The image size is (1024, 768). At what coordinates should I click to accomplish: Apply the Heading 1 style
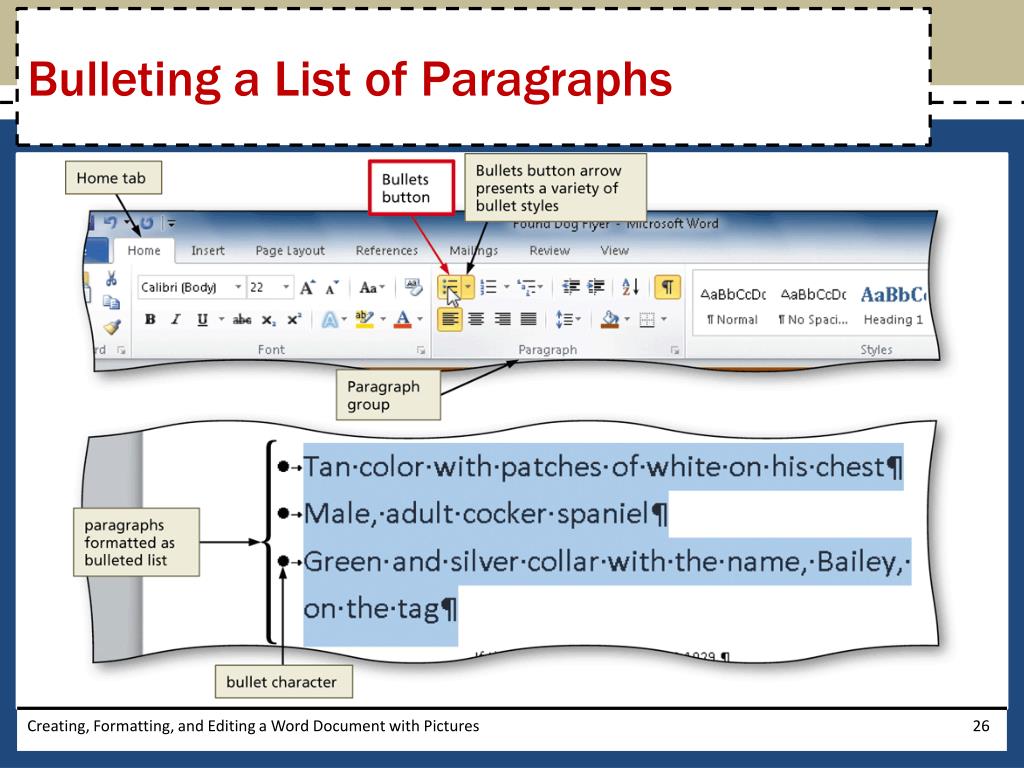coord(893,305)
